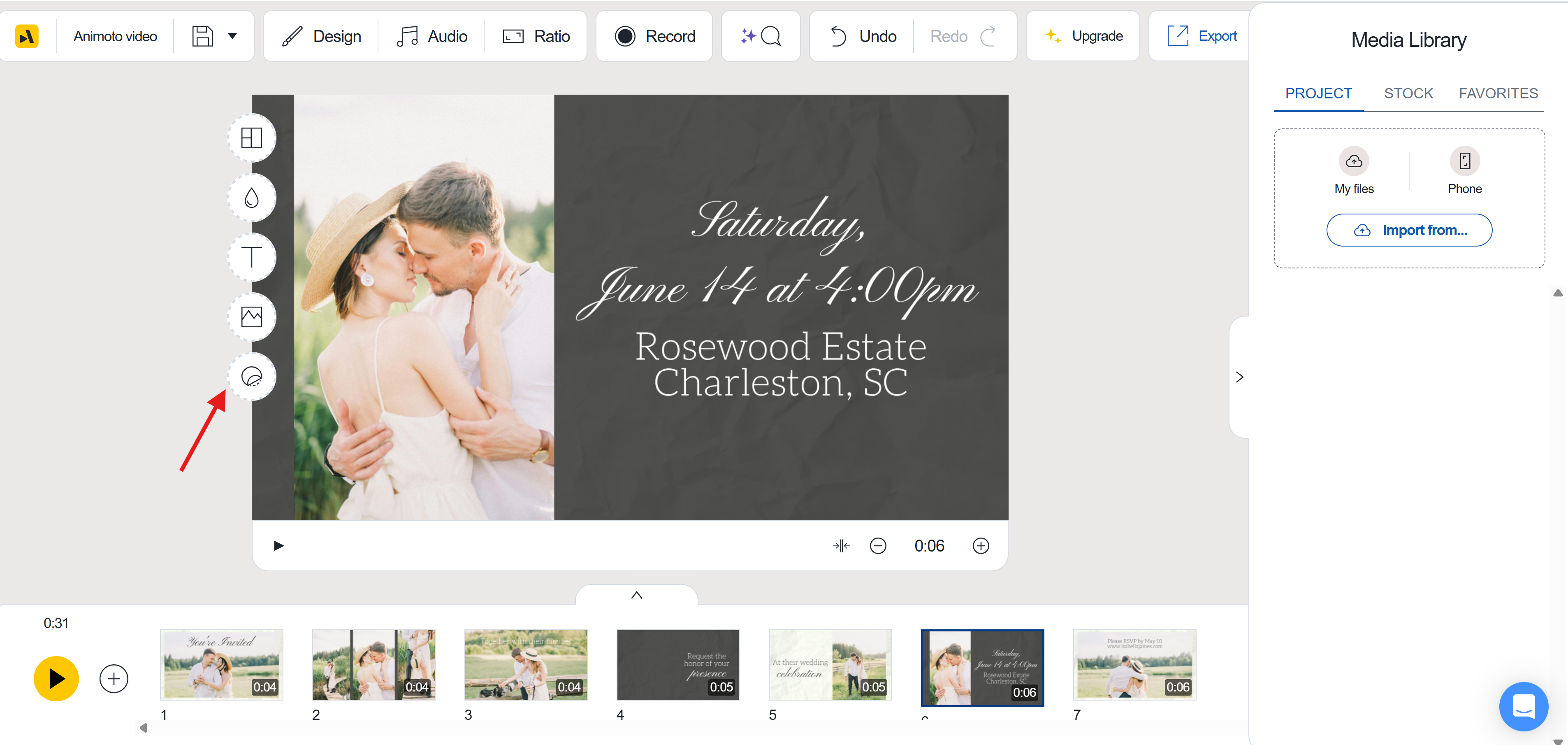Screen dimensions: 1568x745
Task: Open the support chat bubble
Action: click(x=1524, y=707)
